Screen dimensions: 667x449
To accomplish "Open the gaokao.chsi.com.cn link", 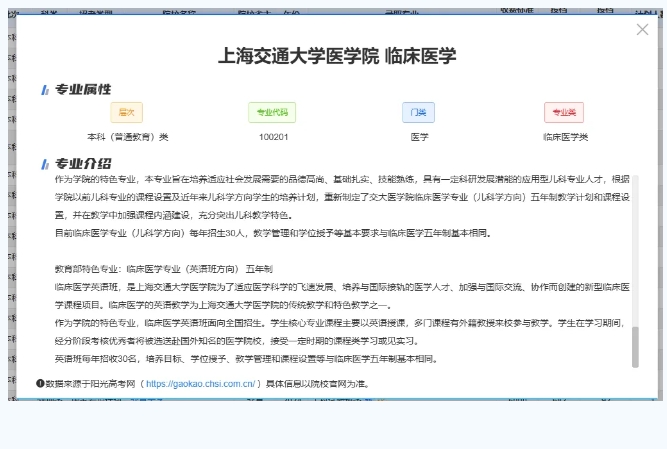I will point(200,384).
